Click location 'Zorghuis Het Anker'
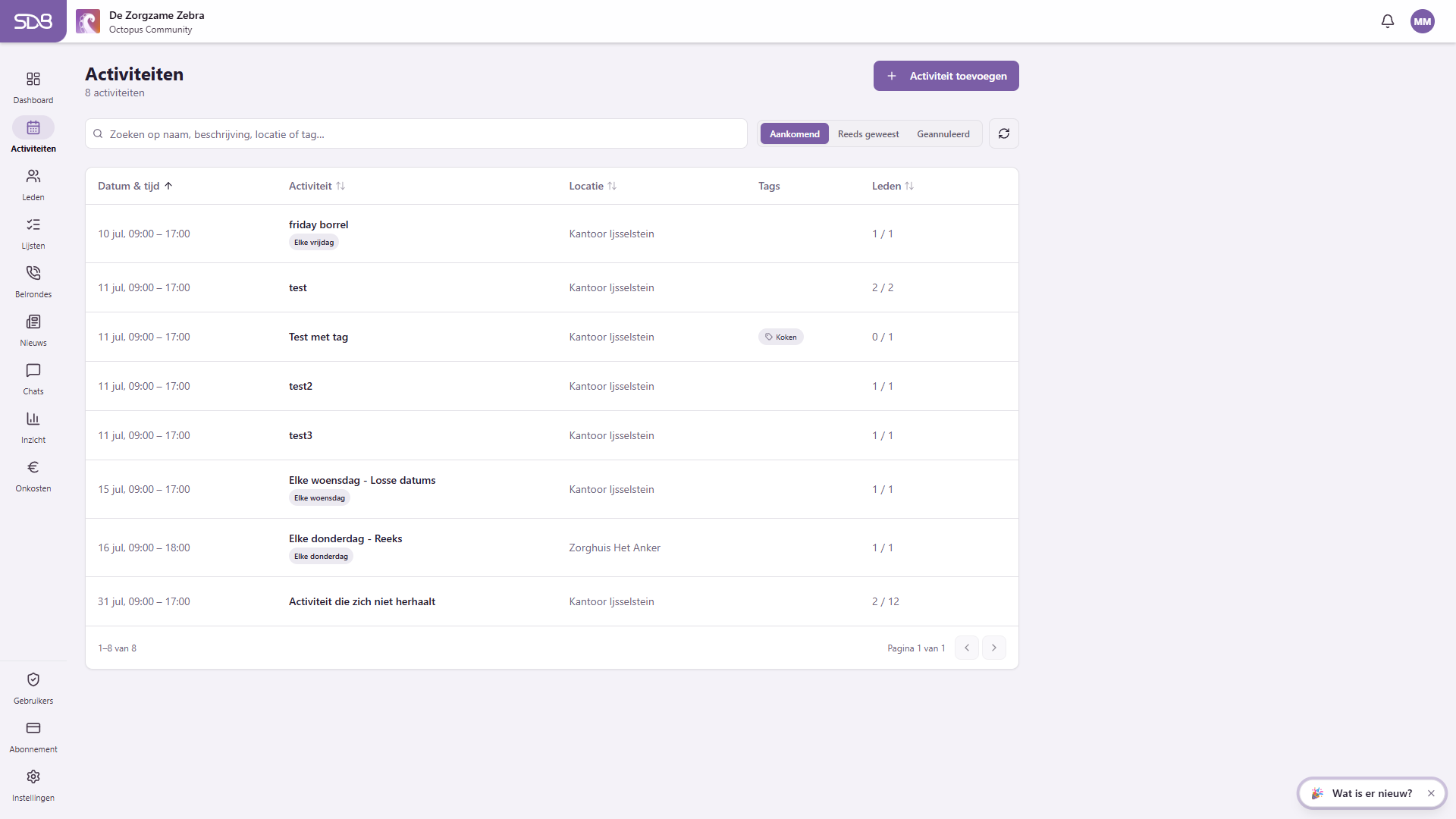This screenshot has width=1456, height=819. [x=615, y=548]
